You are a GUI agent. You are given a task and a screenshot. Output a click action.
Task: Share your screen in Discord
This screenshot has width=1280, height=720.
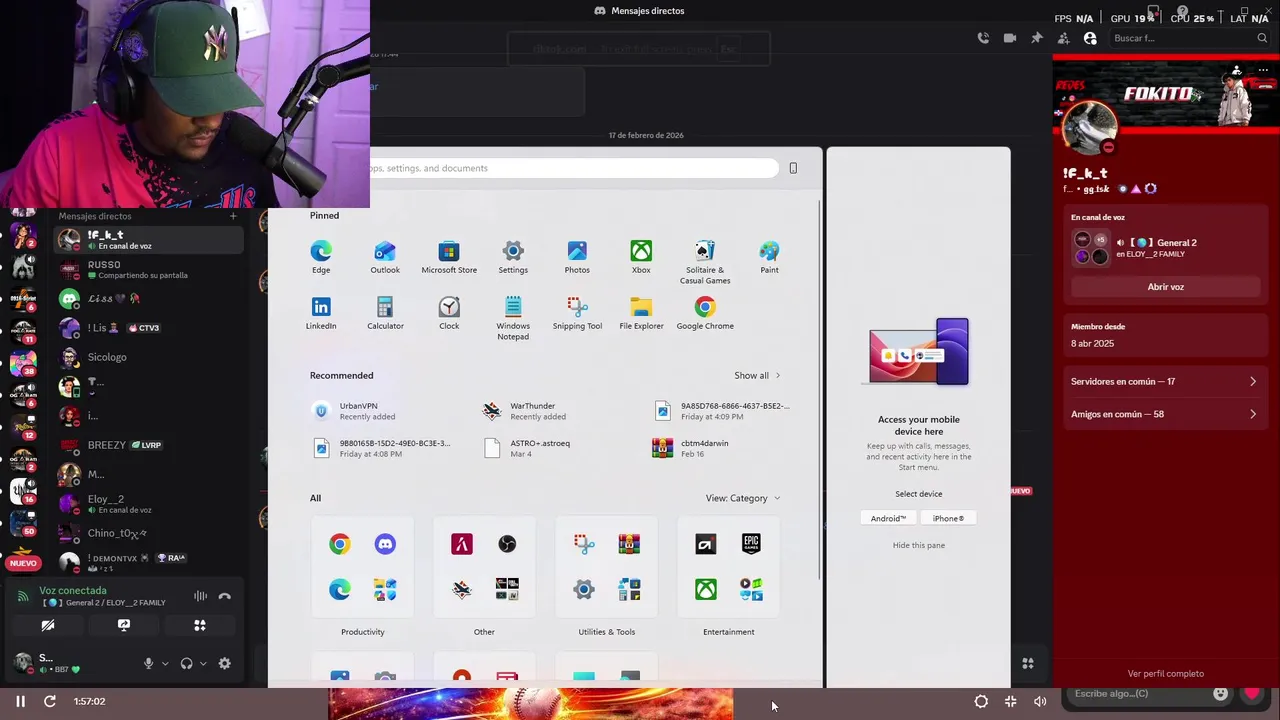pos(124,625)
